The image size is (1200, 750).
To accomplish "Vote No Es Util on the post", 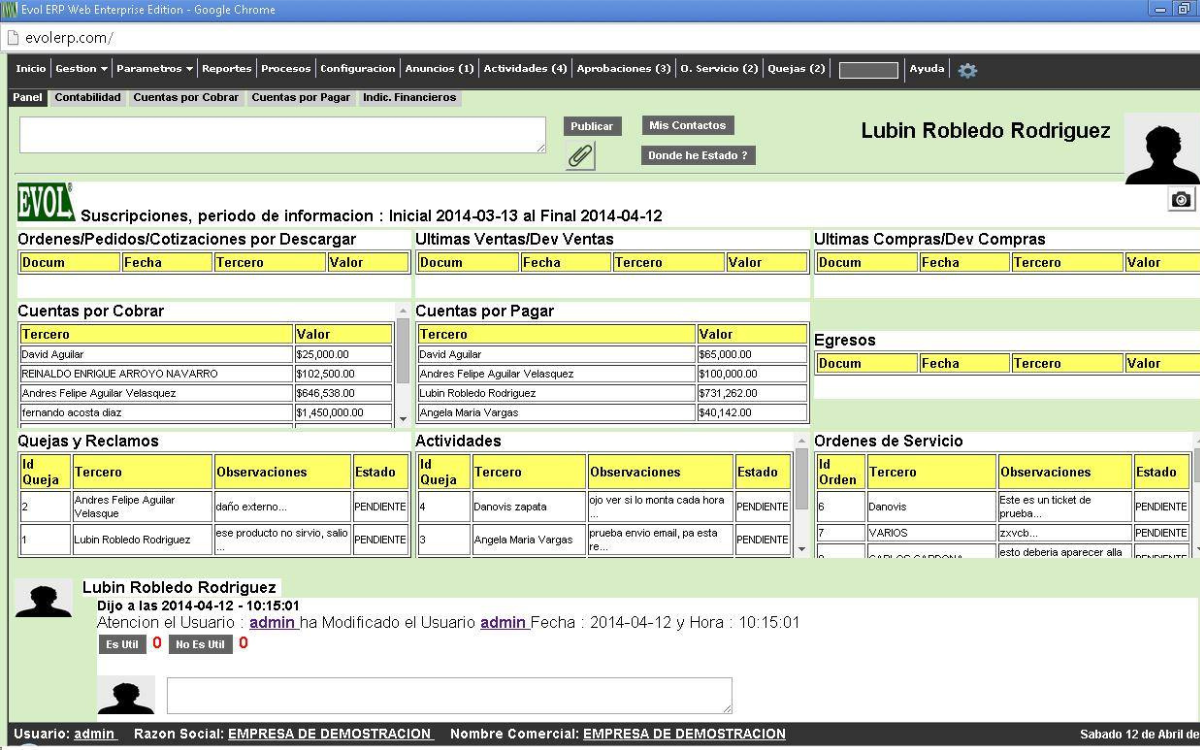I will click(200, 645).
